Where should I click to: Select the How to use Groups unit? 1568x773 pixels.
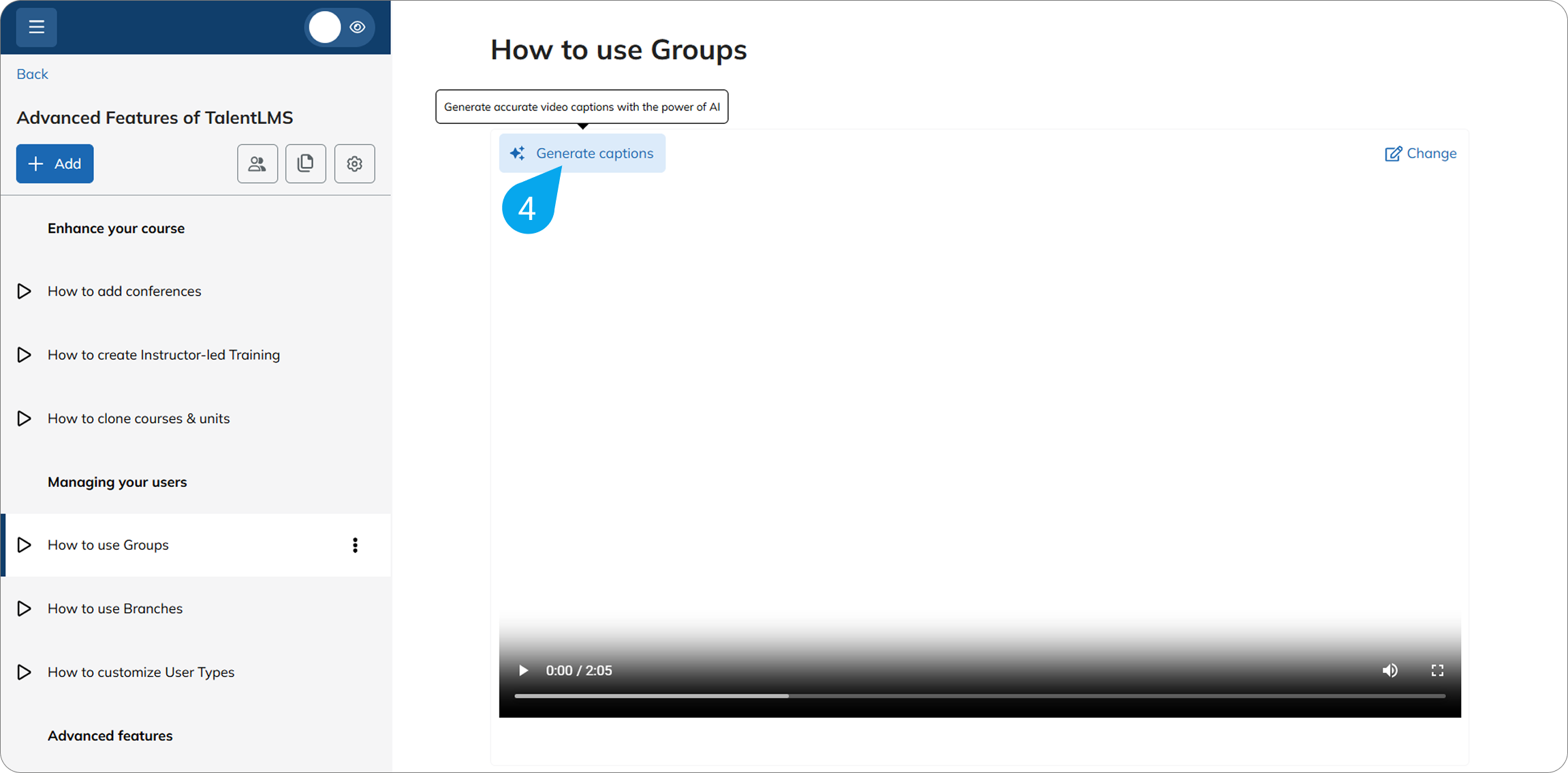(x=196, y=545)
